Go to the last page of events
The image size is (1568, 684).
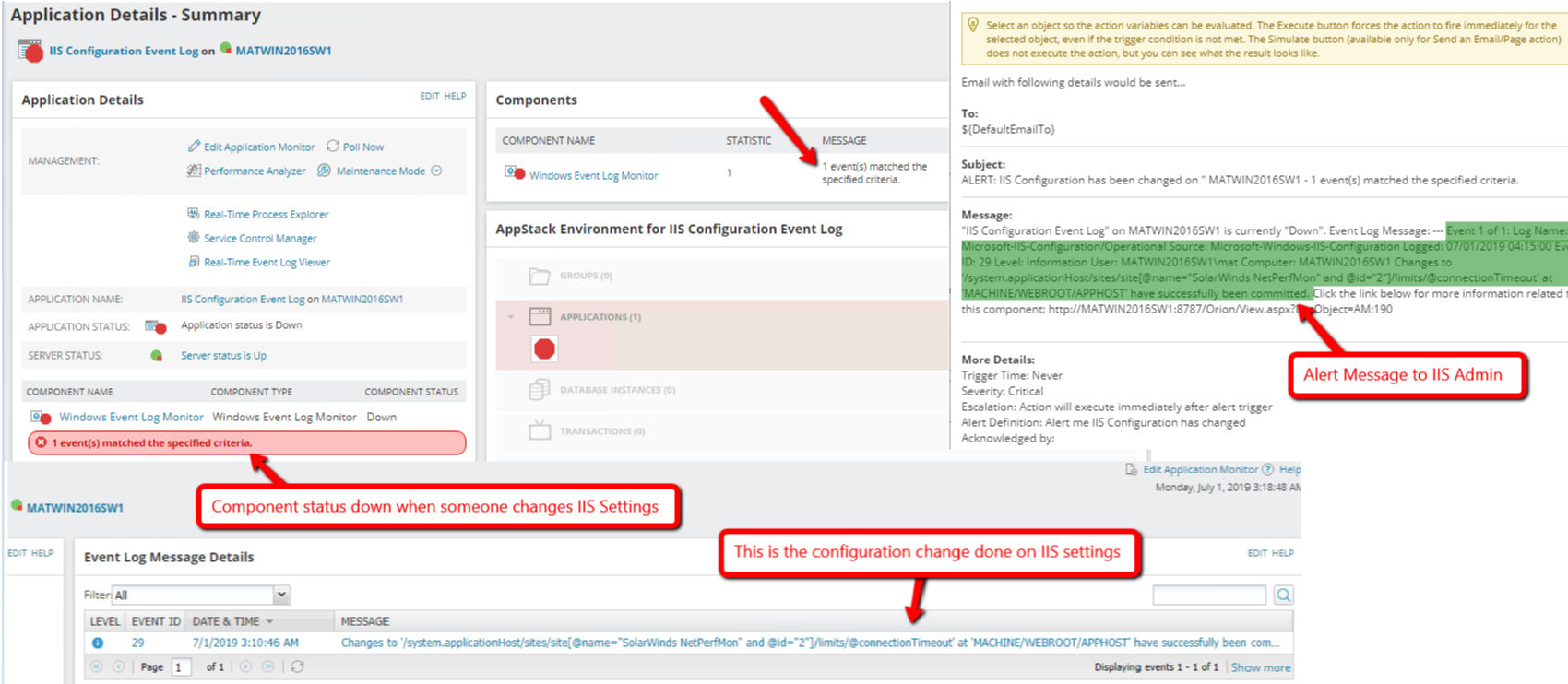[268, 666]
